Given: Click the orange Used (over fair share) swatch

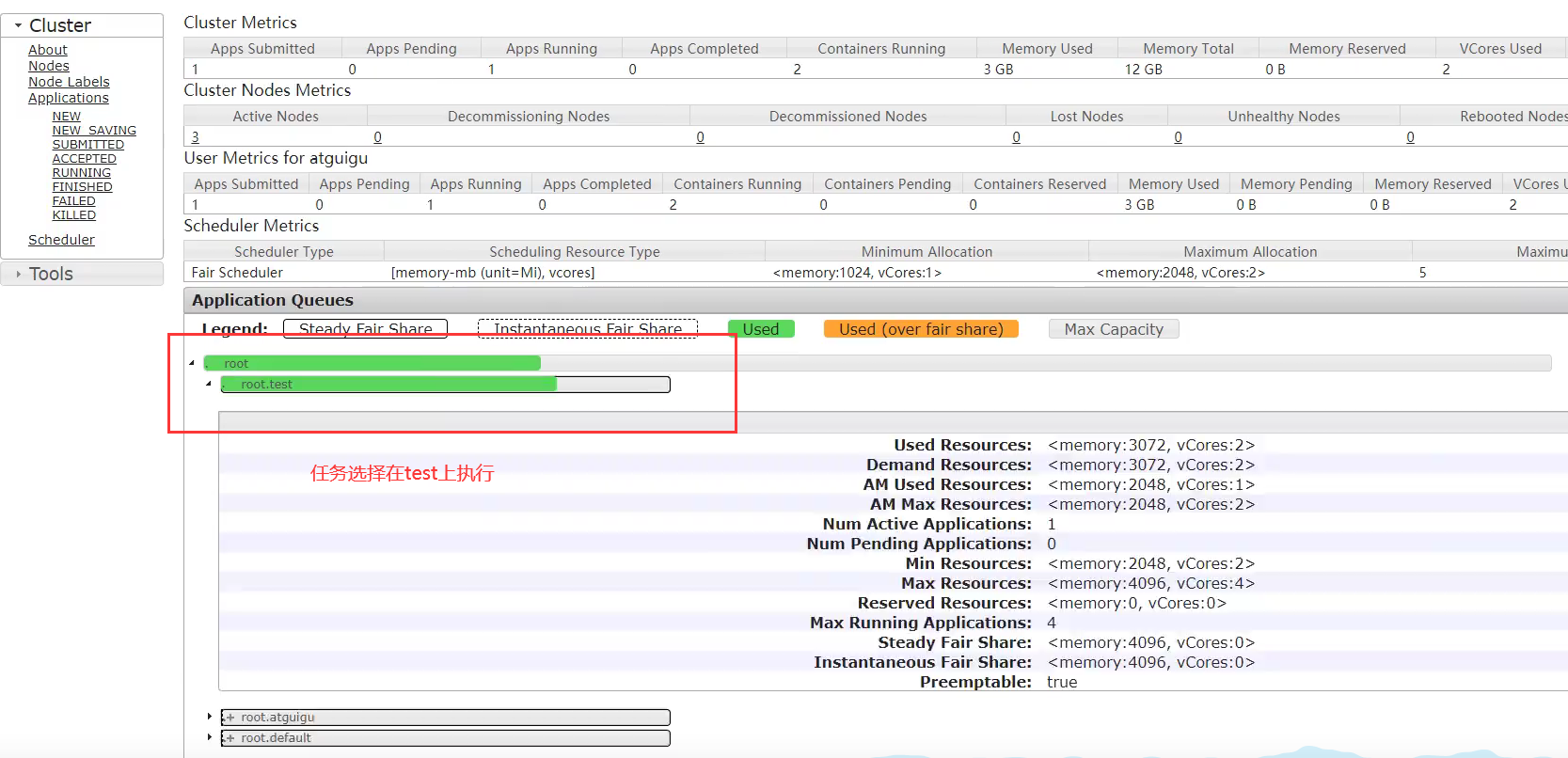Looking at the screenshot, I should 920,329.
